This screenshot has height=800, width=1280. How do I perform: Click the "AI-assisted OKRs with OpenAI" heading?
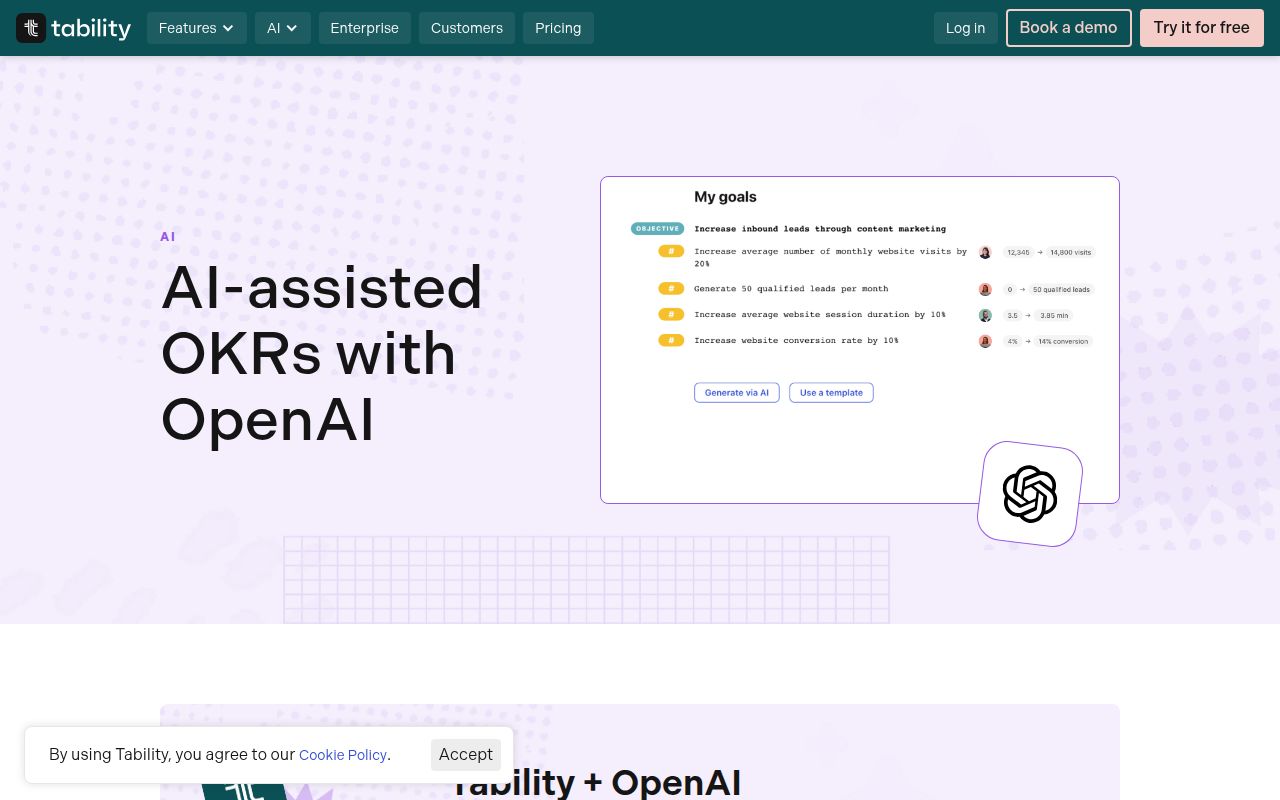322,353
